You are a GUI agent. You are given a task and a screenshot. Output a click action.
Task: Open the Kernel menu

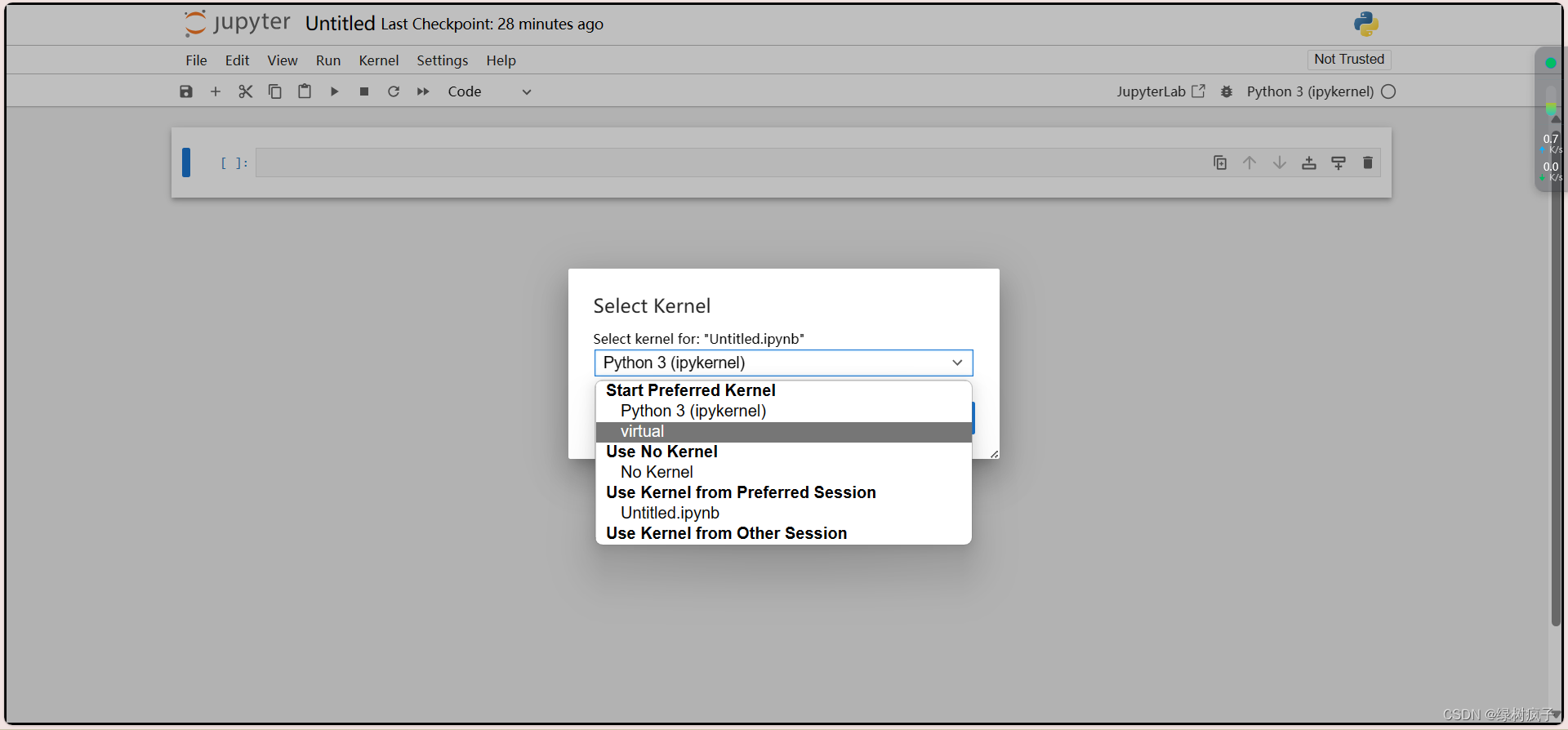pos(379,60)
